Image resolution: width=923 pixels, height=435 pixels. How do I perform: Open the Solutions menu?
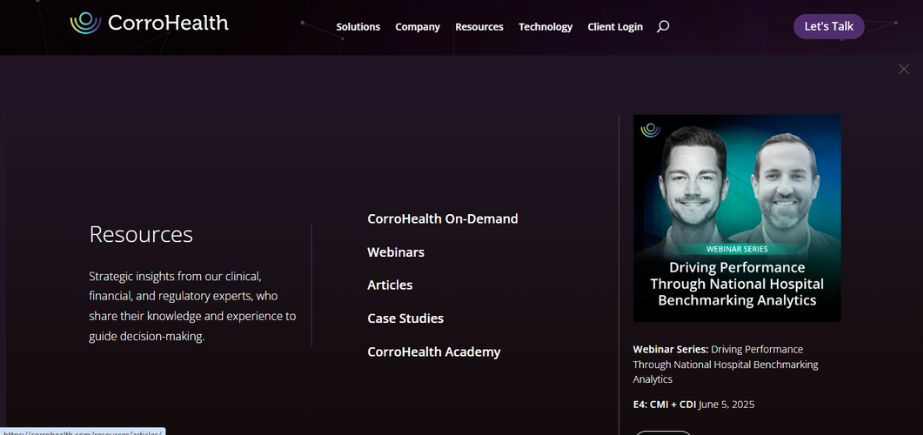(358, 27)
